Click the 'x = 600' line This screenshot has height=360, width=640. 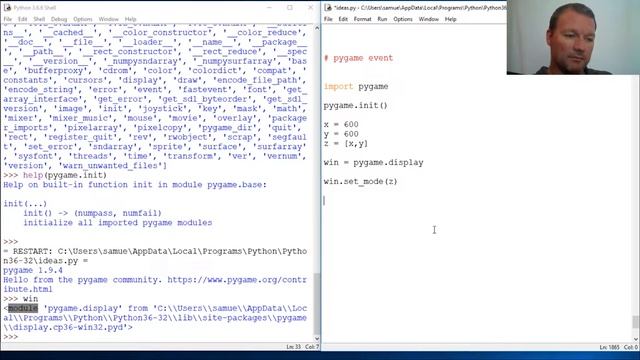coord(341,124)
